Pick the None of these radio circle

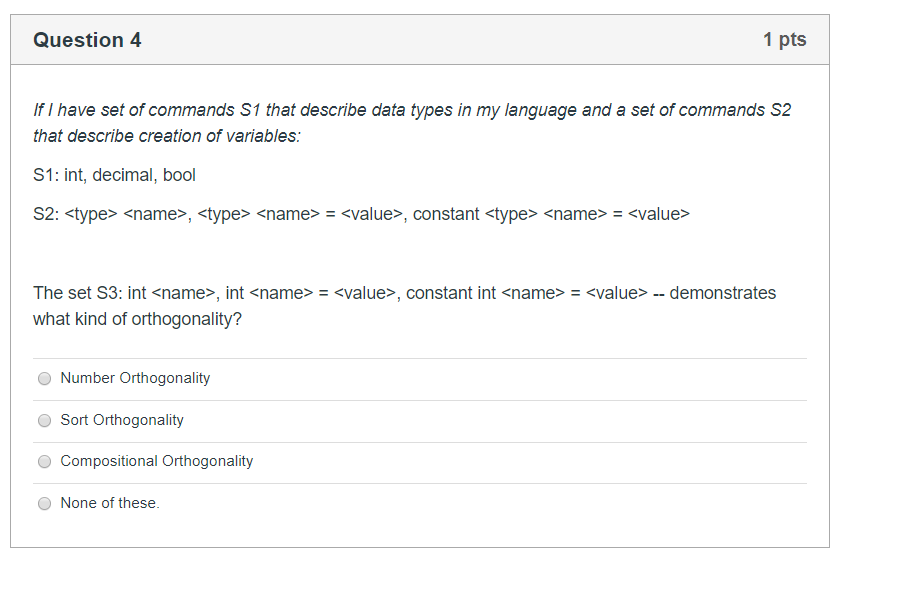coord(44,504)
